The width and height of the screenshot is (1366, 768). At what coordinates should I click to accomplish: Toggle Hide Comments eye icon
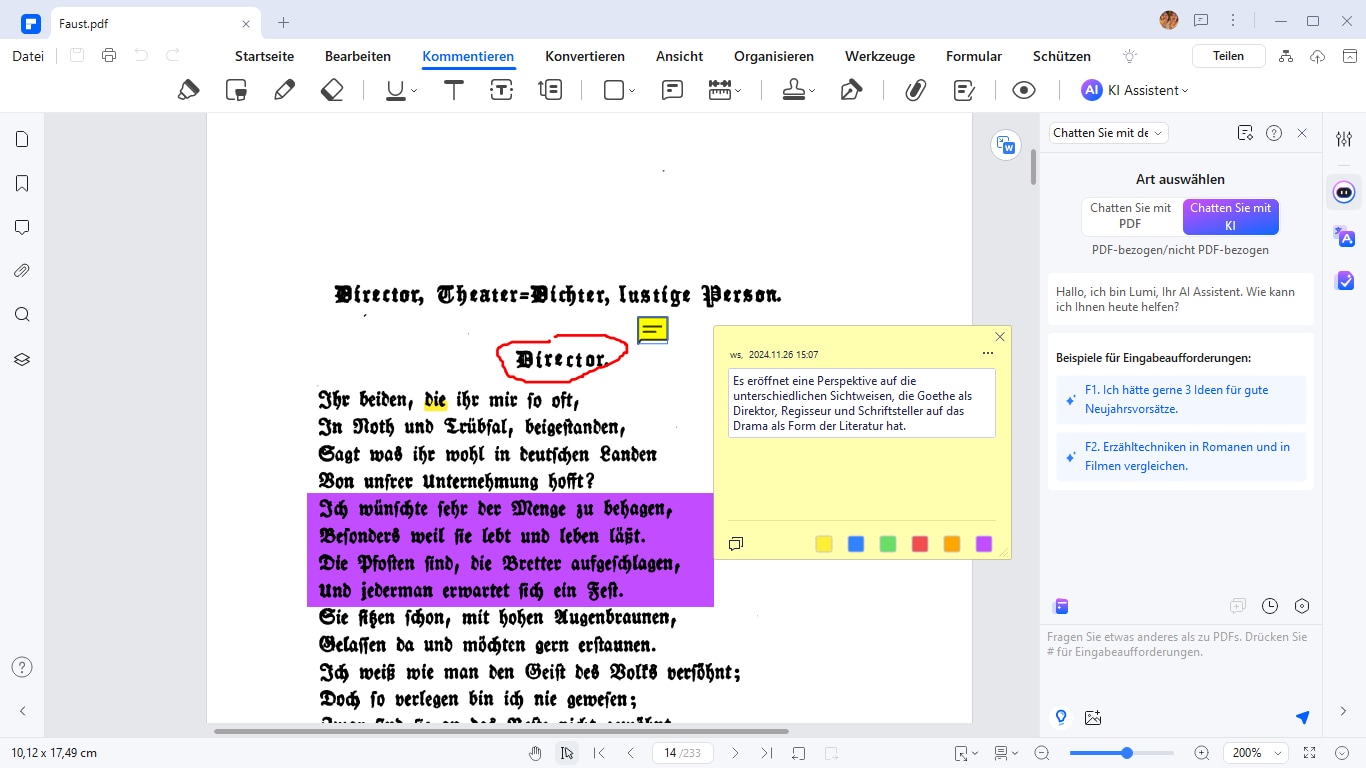click(x=1023, y=90)
